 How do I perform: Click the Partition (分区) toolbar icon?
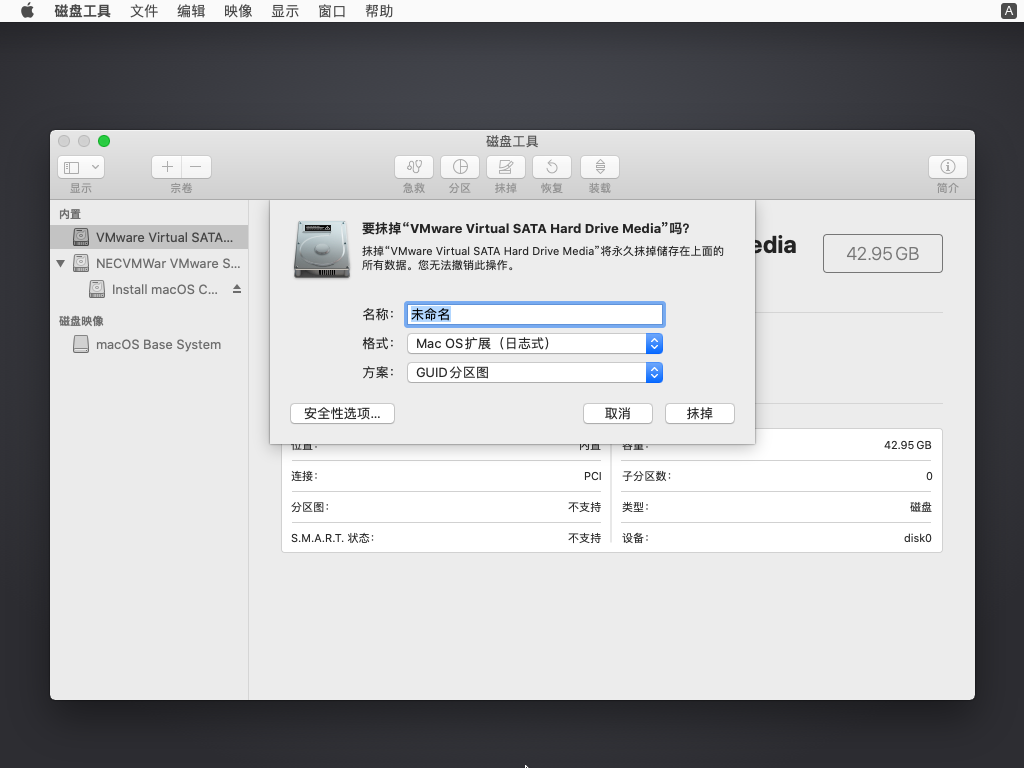coord(460,167)
